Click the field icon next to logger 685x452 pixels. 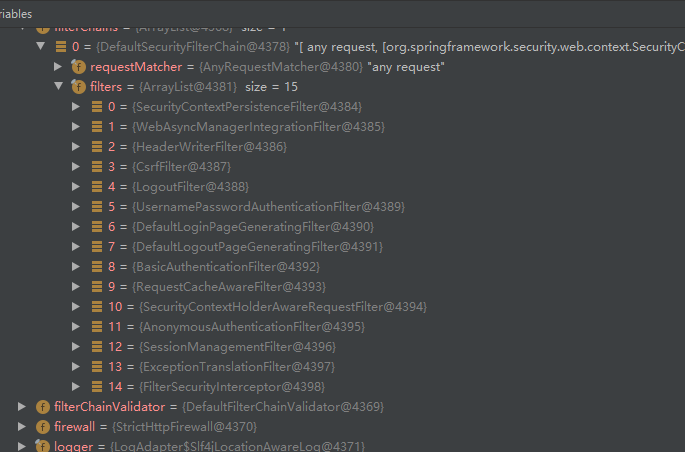[x=42, y=446]
